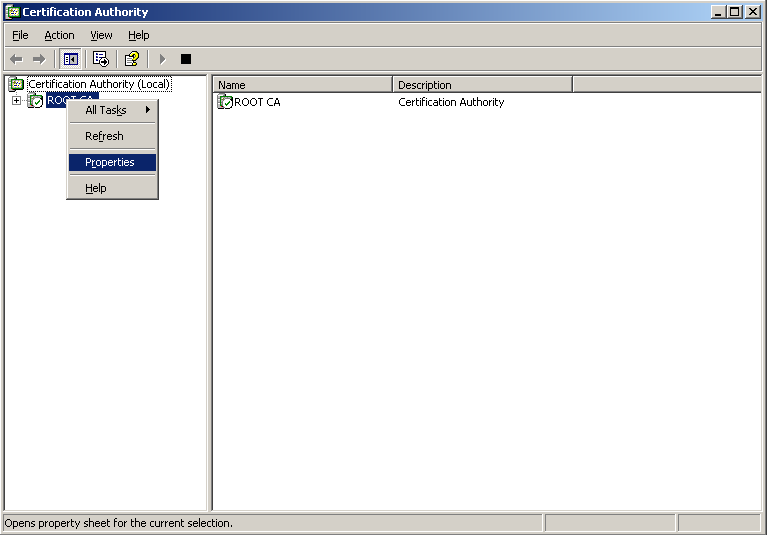Click the ROOT CA icon in the list pane
Image resolution: width=767 pixels, height=535 pixels.
tap(225, 102)
